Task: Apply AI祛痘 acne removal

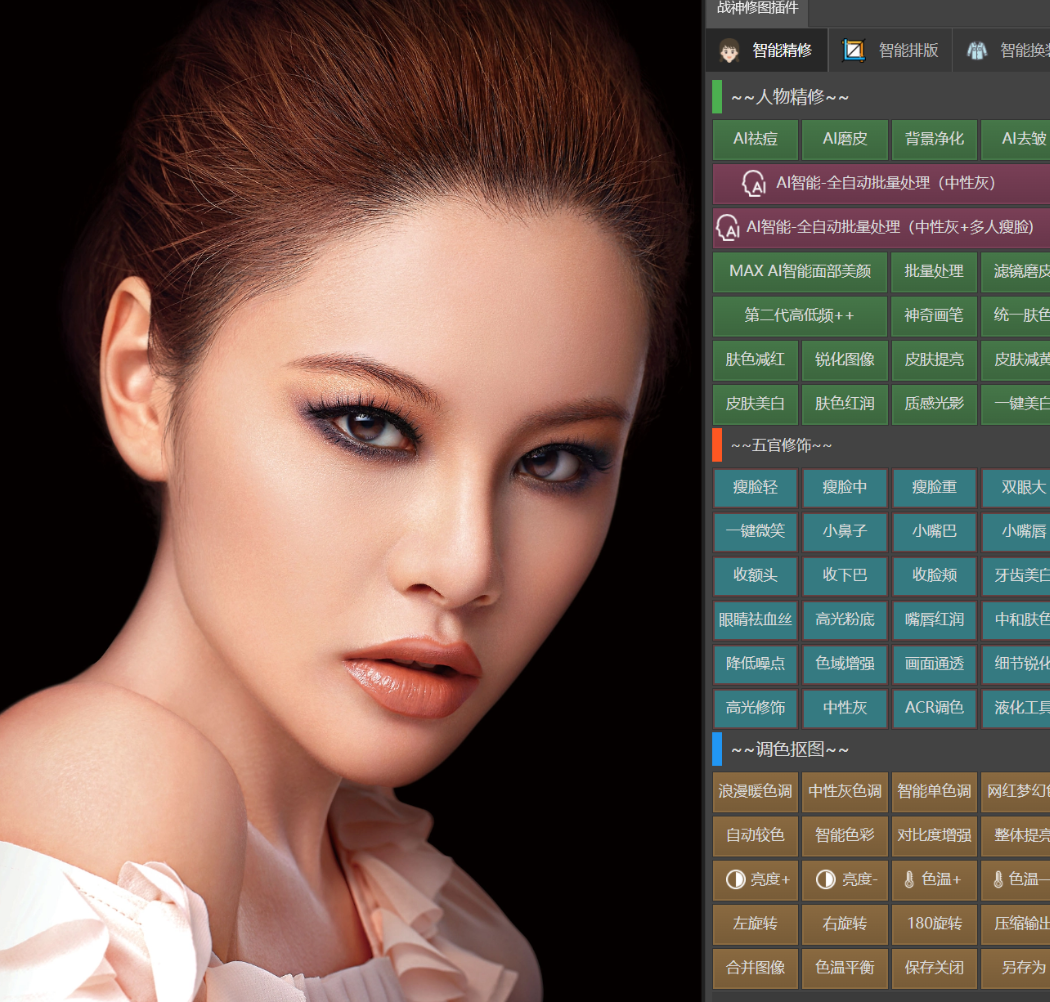Action: pyautogui.click(x=755, y=139)
